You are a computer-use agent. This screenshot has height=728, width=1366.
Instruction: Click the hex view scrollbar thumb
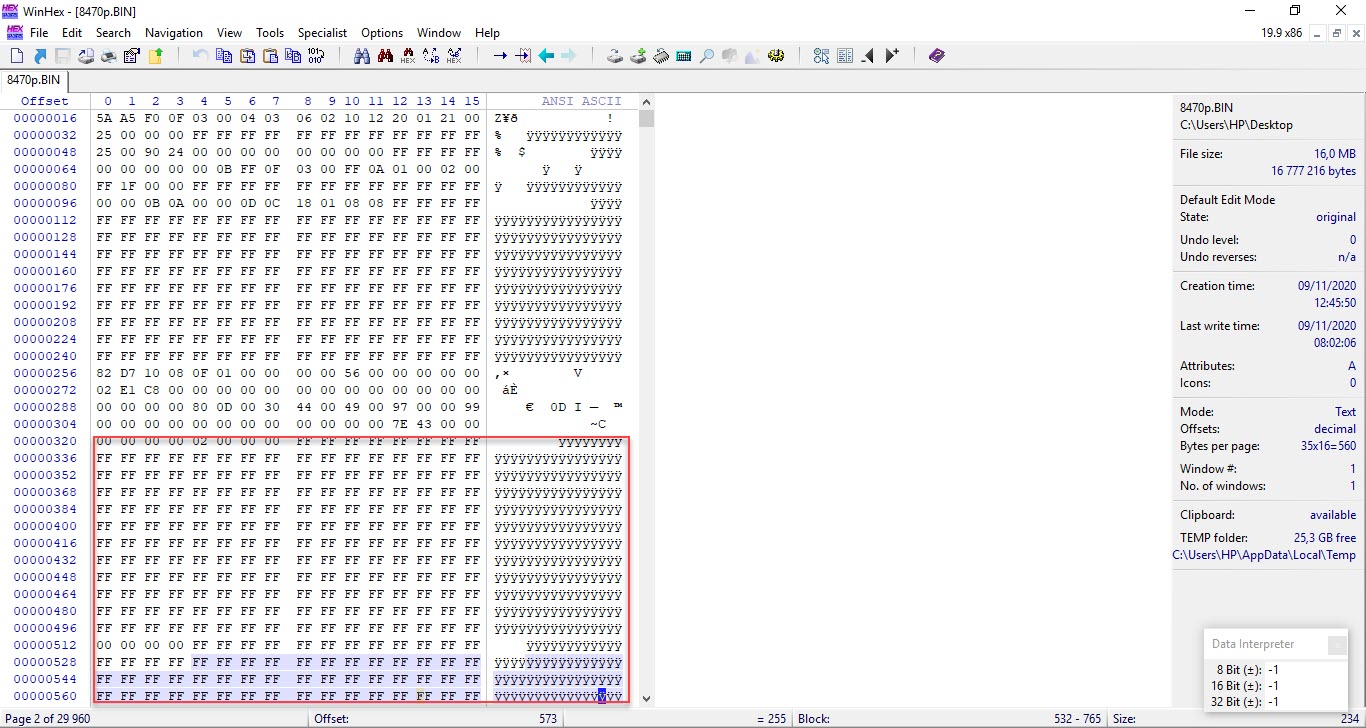646,118
